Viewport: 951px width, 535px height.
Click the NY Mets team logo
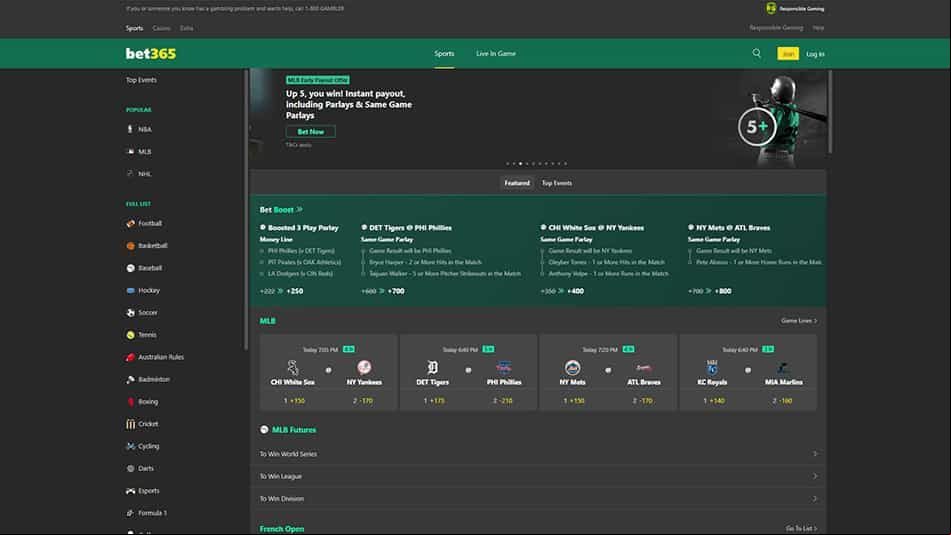point(572,367)
